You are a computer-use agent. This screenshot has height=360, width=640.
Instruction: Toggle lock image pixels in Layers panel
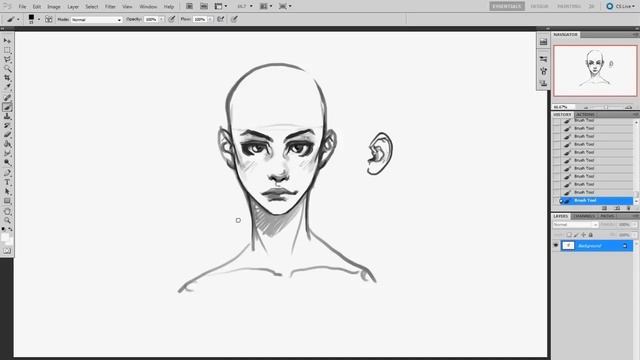pyautogui.click(x=576, y=235)
